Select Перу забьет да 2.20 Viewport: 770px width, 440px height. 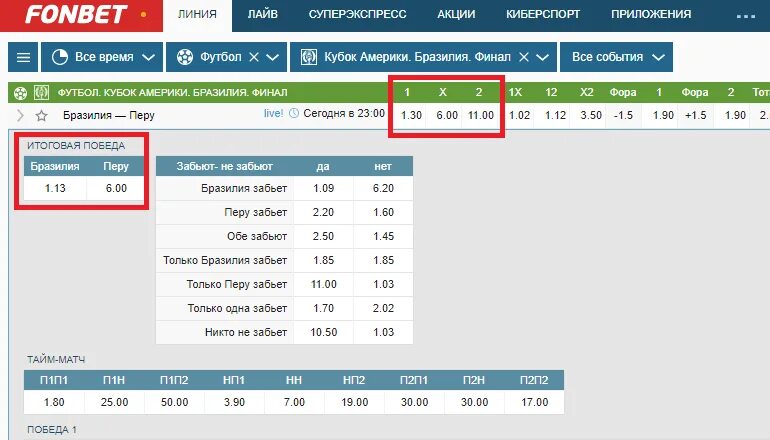pos(323,212)
